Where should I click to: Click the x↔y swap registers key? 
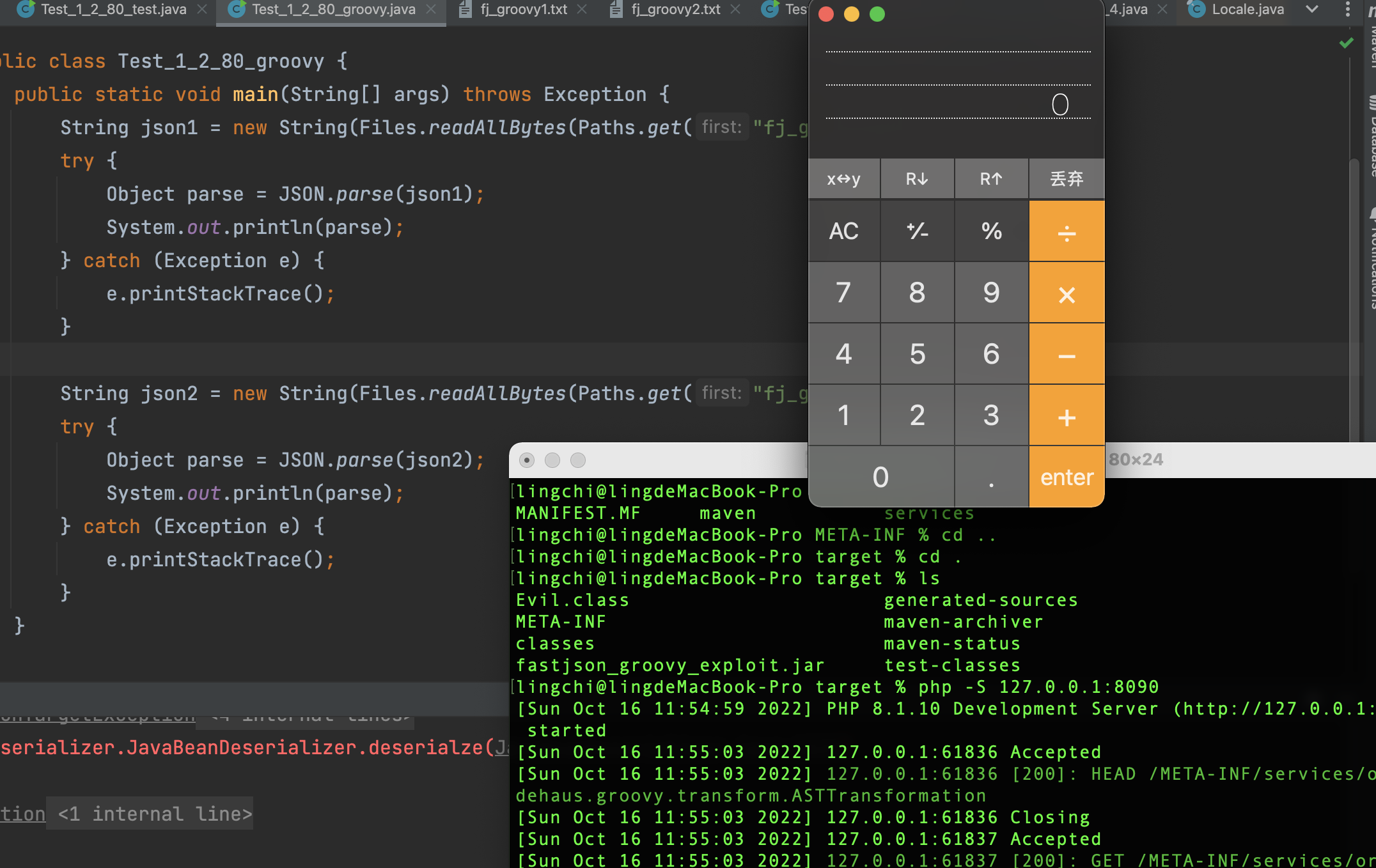tap(844, 179)
